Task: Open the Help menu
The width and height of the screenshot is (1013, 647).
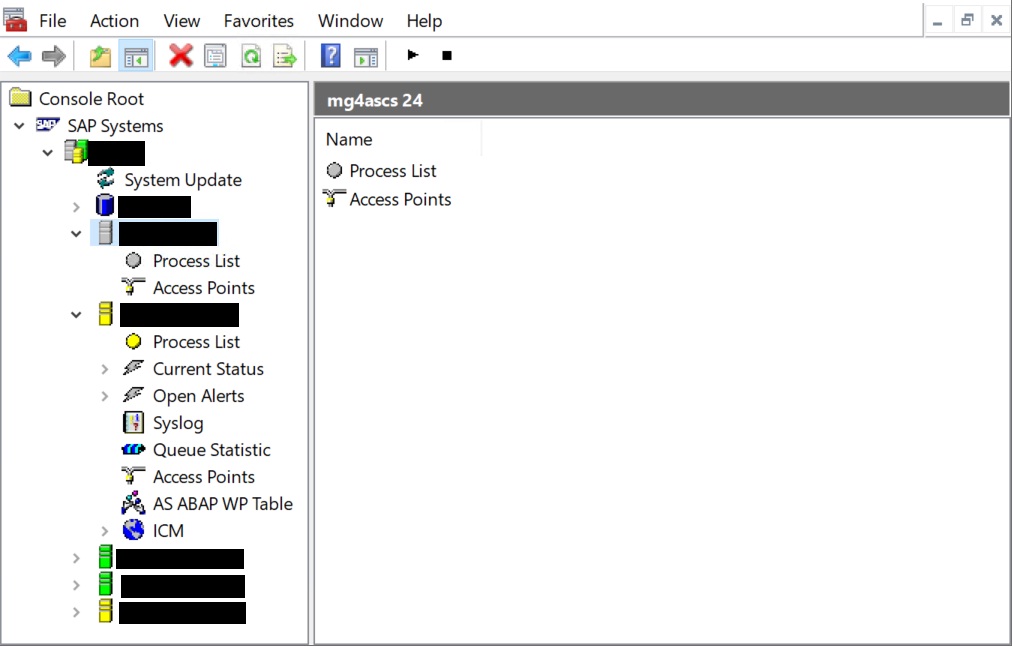Action: coord(424,21)
